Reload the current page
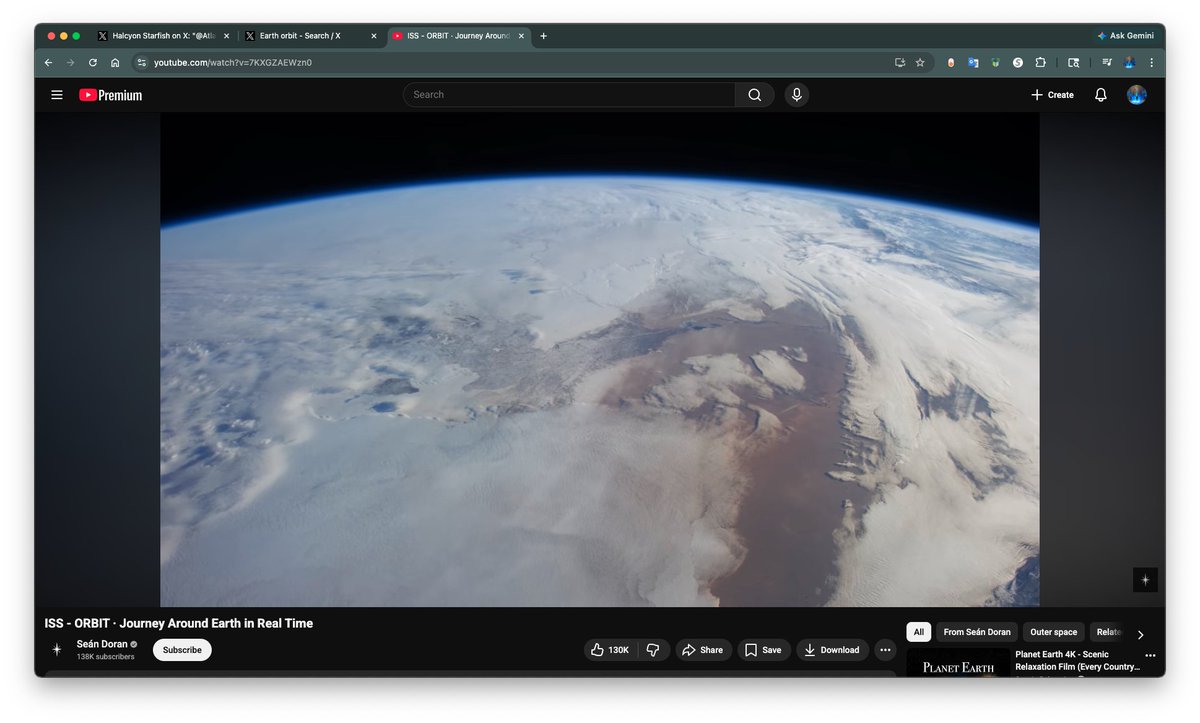The height and width of the screenshot is (723, 1200). [x=93, y=62]
